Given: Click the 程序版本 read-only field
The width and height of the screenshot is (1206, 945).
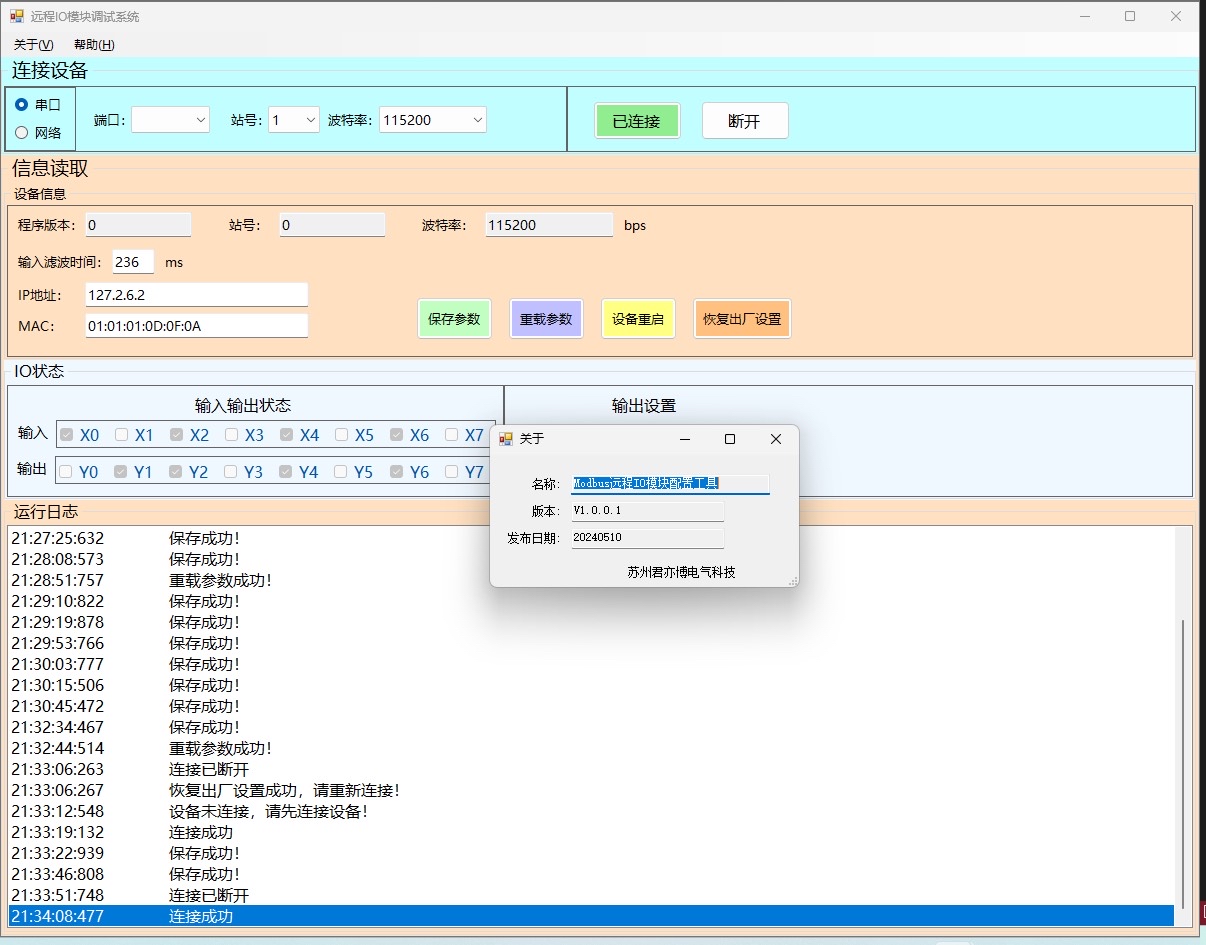Looking at the screenshot, I should click(138, 225).
